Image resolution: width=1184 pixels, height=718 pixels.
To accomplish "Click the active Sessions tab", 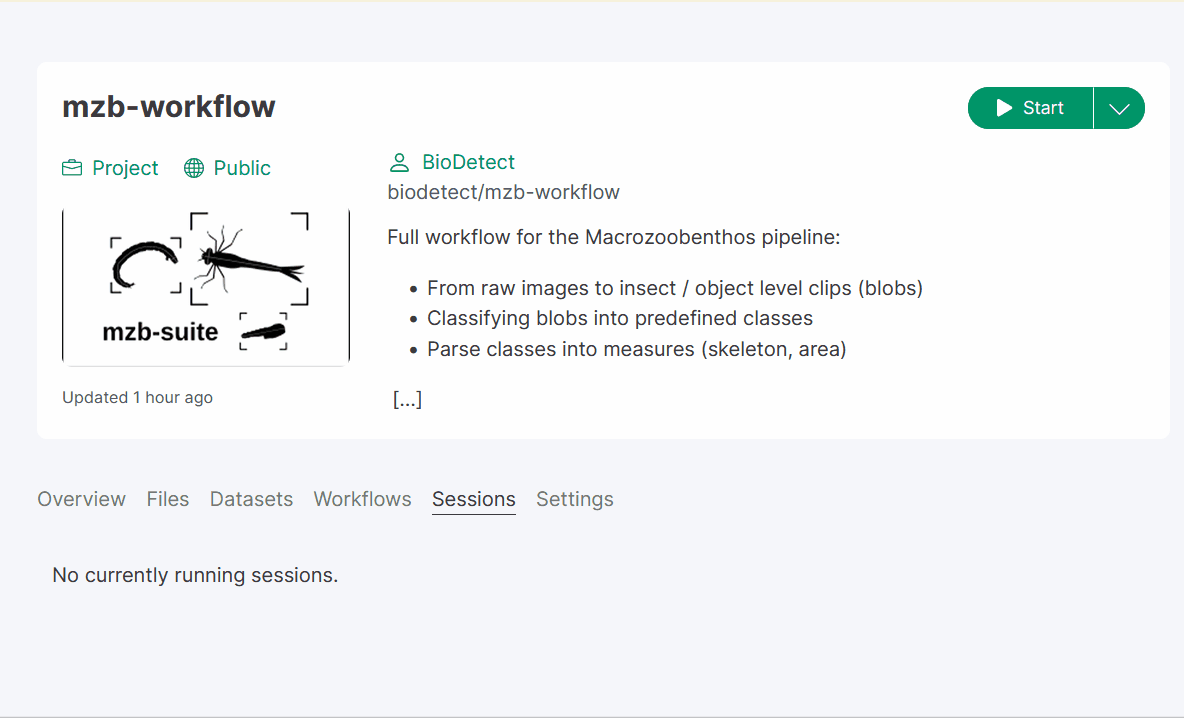I will pyautogui.click(x=473, y=499).
